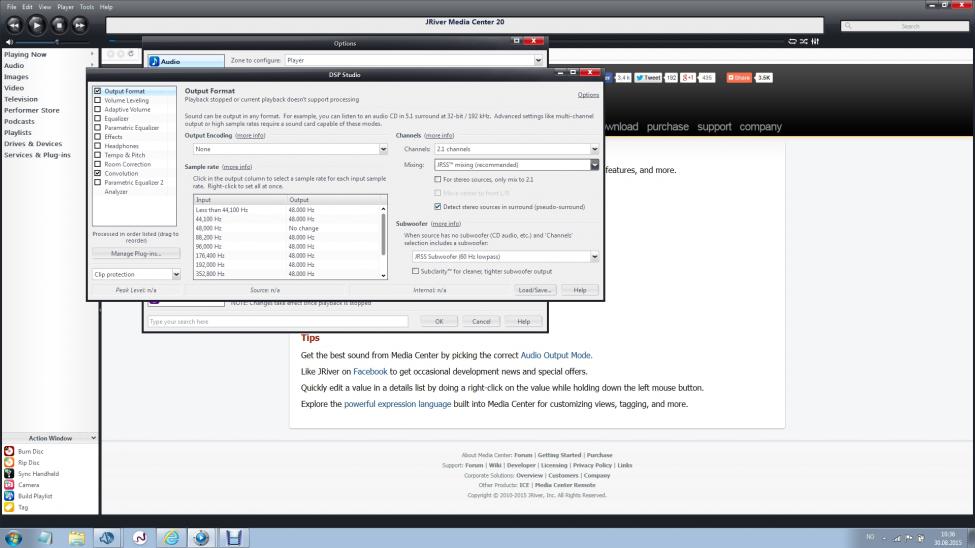975x548 pixels.
Task: Open the JRSS Subwoofer lowpass dropdown
Action: point(505,256)
